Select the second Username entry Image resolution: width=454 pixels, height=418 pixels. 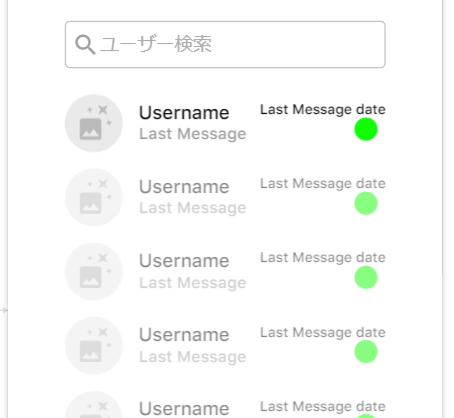(184, 187)
